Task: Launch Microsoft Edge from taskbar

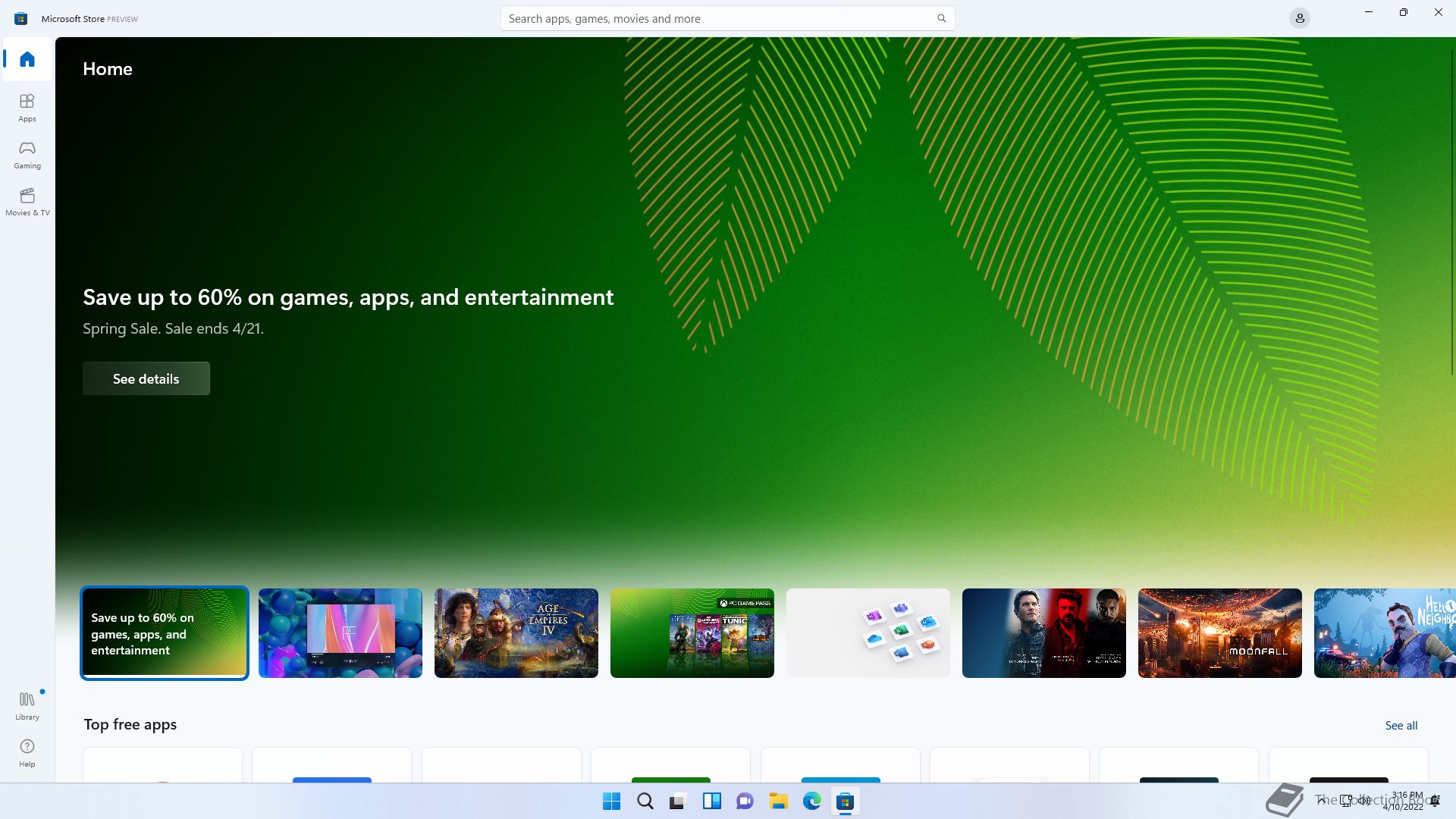Action: (x=811, y=801)
